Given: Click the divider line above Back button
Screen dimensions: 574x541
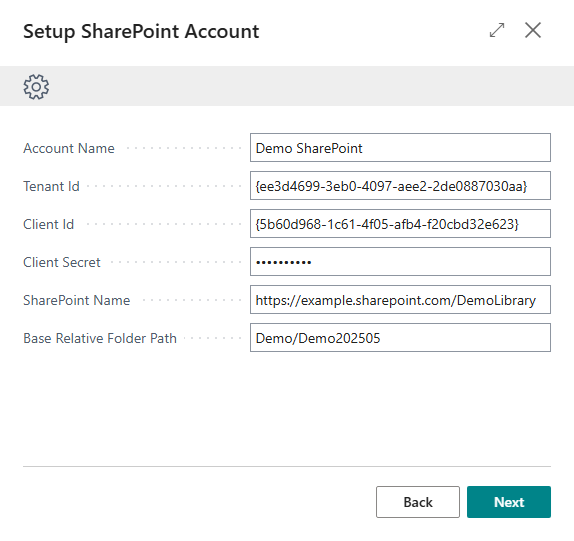Looking at the screenshot, I should tap(287, 466).
